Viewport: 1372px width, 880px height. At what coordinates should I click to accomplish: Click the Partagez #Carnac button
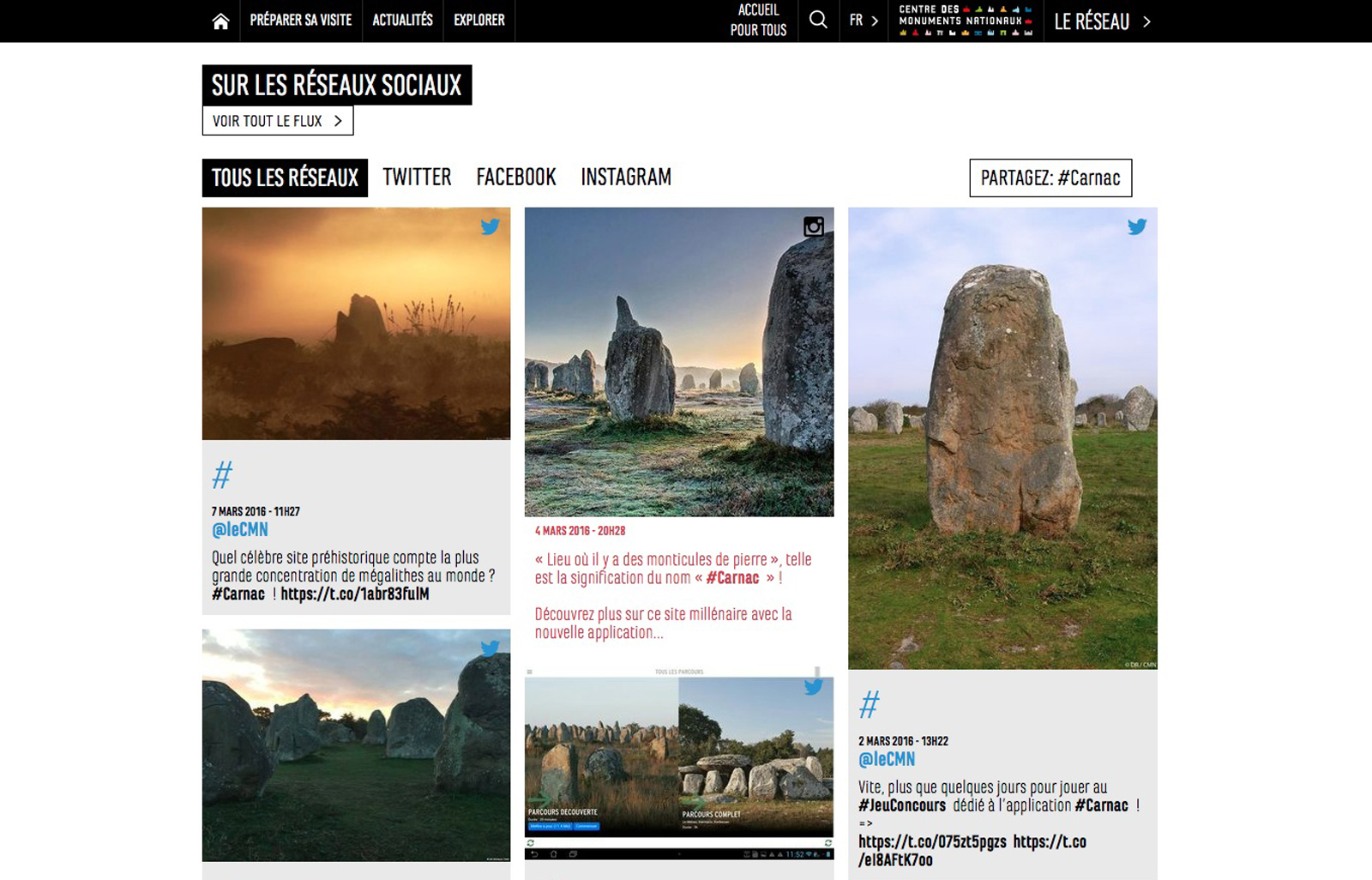(1050, 178)
